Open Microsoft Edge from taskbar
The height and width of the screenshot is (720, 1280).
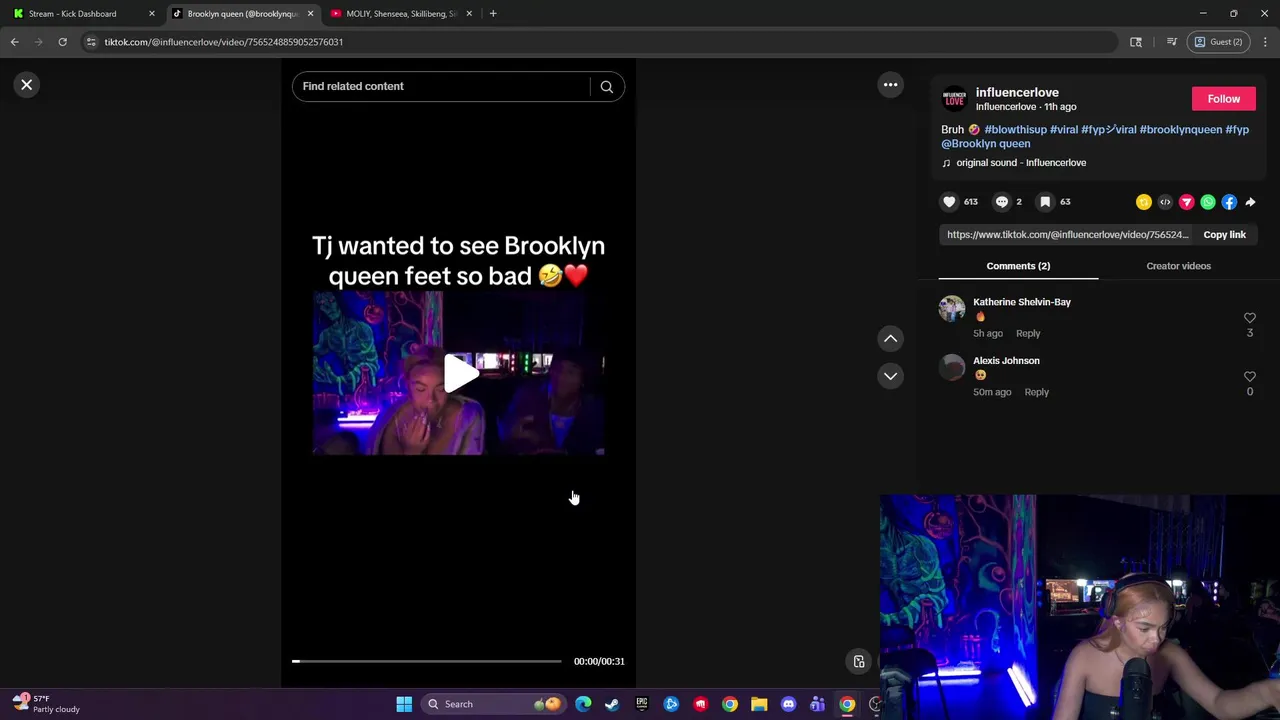coord(583,704)
